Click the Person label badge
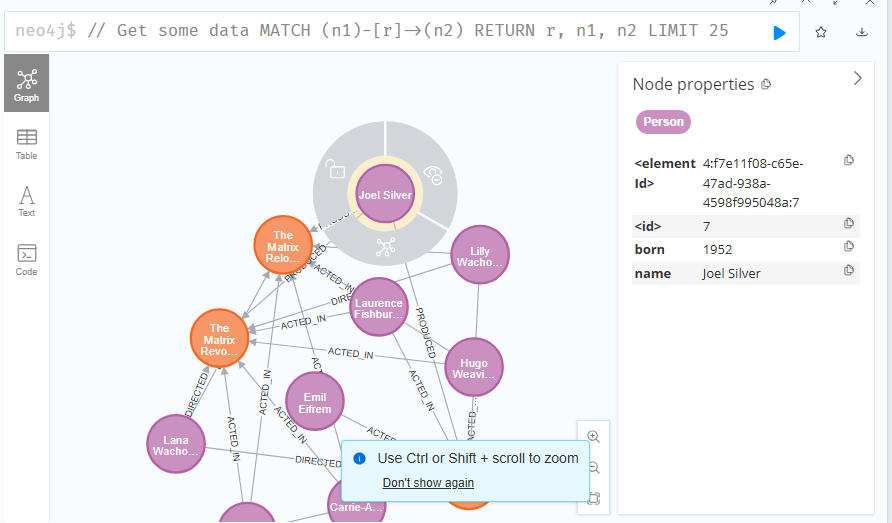 pyautogui.click(x=663, y=122)
